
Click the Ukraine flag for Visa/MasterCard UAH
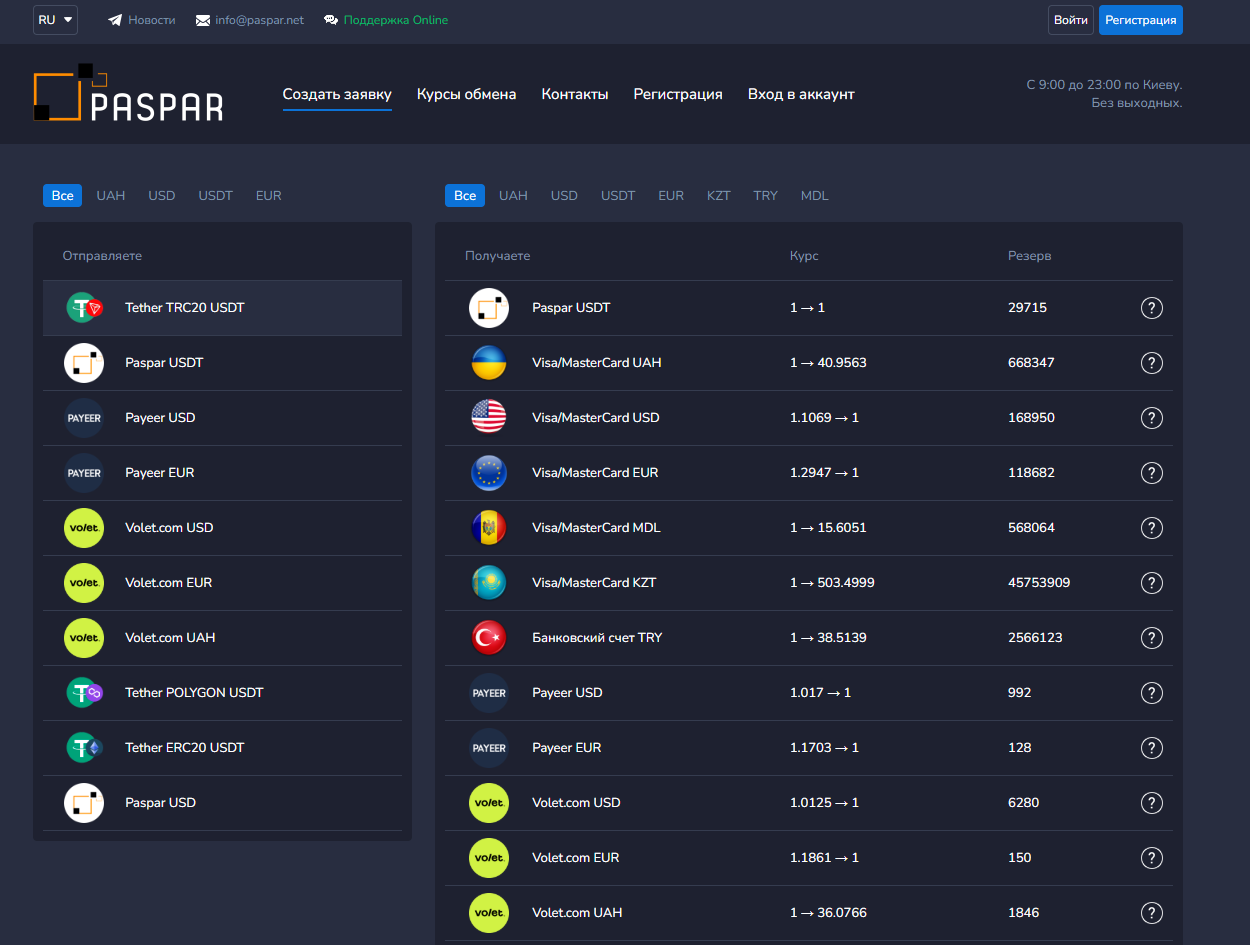pyautogui.click(x=489, y=363)
